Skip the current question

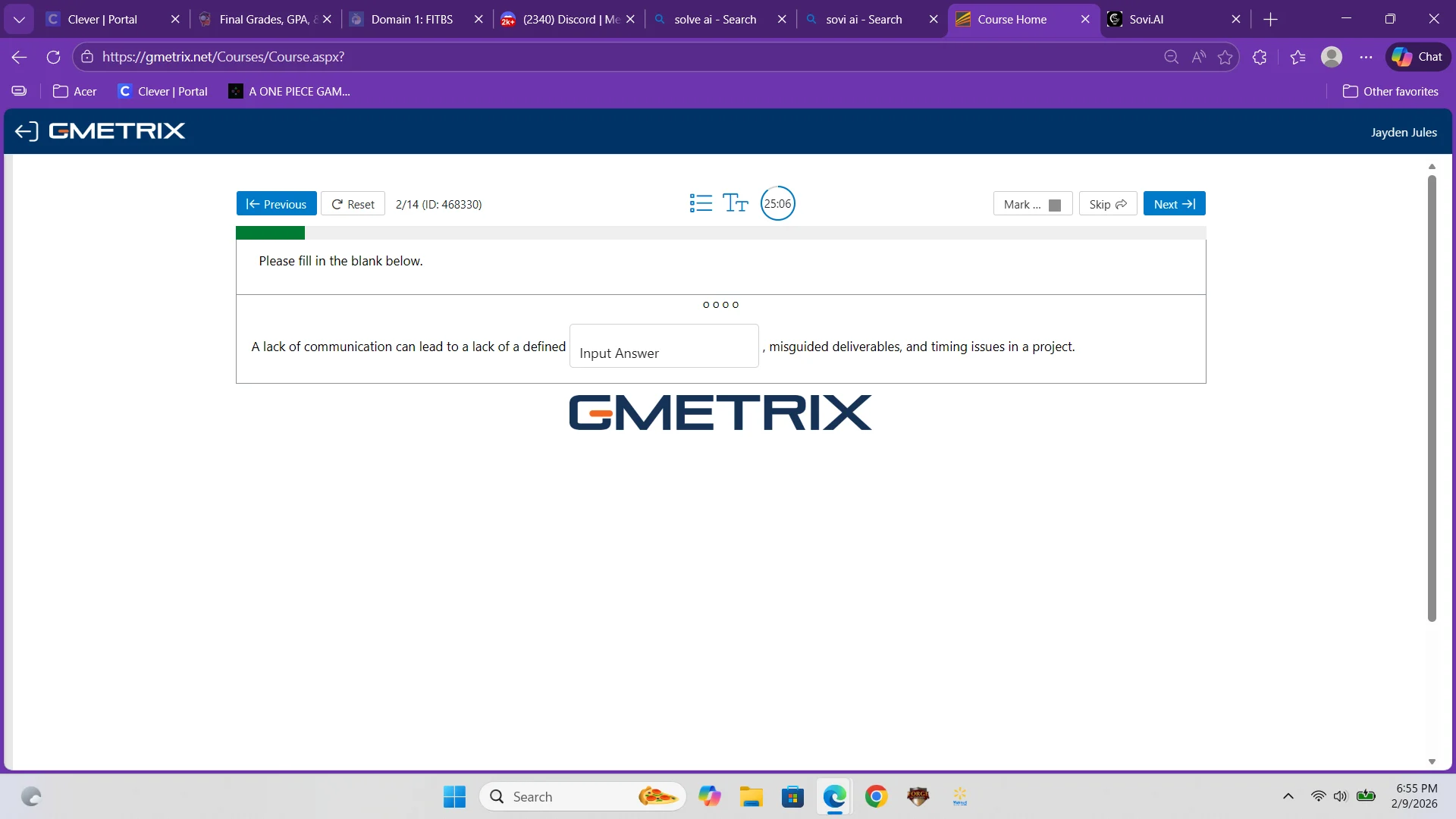[1107, 204]
